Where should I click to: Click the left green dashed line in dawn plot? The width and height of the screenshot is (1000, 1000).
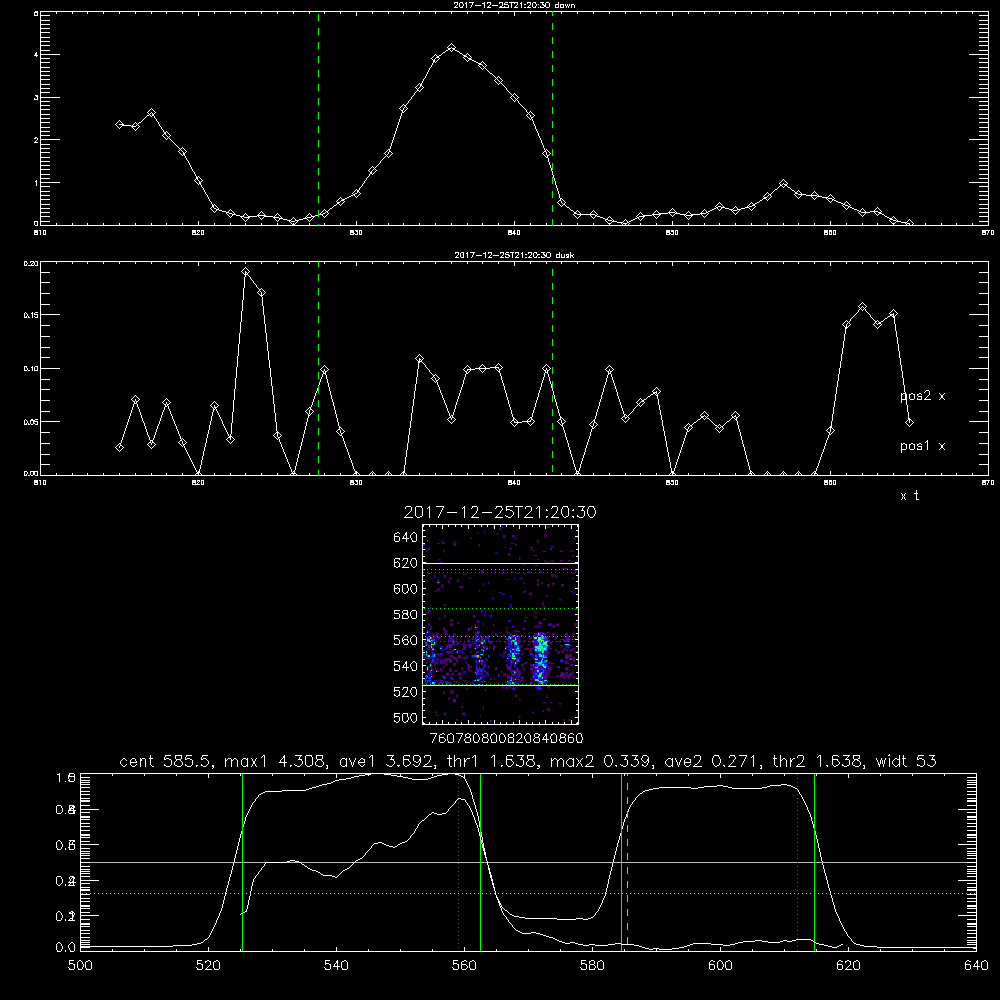pos(318,119)
